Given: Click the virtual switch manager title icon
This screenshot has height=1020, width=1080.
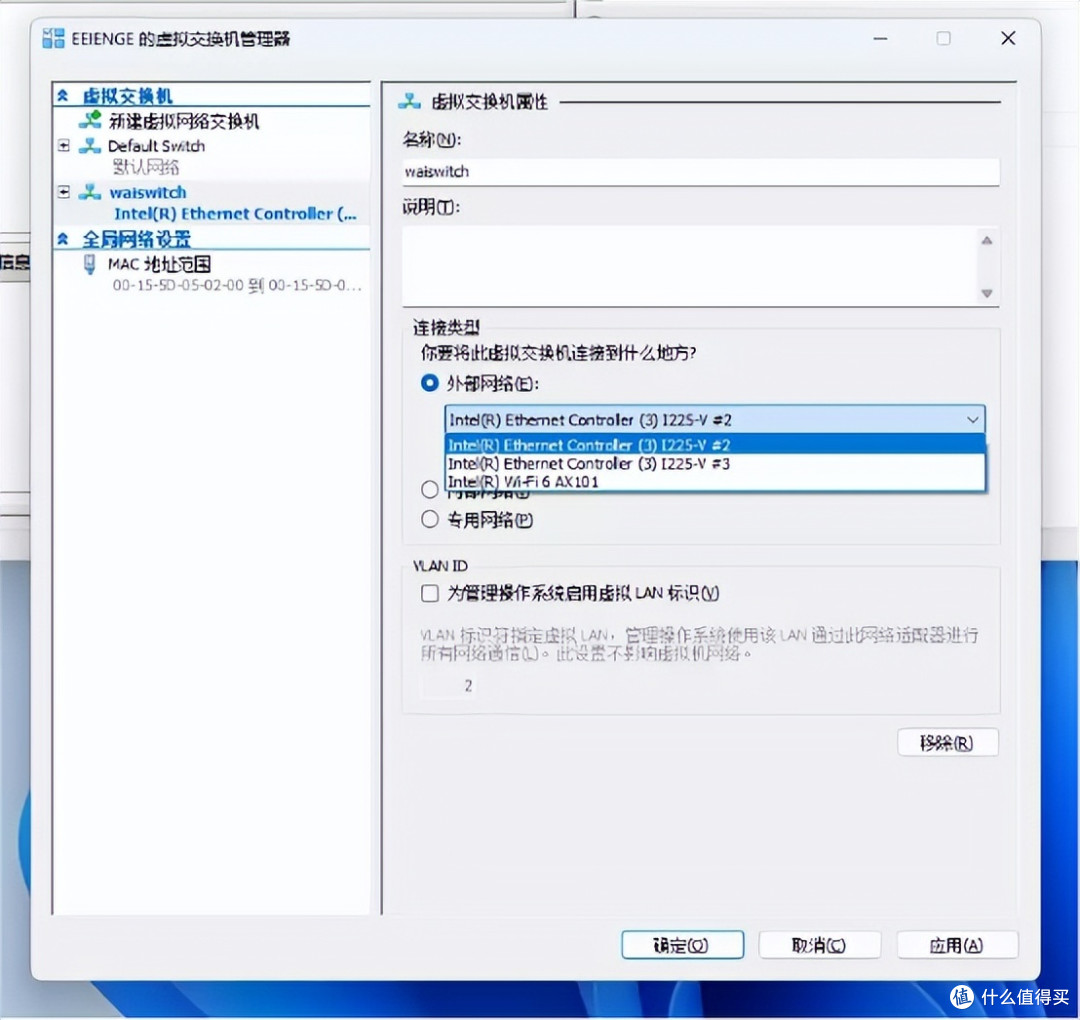Looking at the screenshot, I should pos(53,39).
